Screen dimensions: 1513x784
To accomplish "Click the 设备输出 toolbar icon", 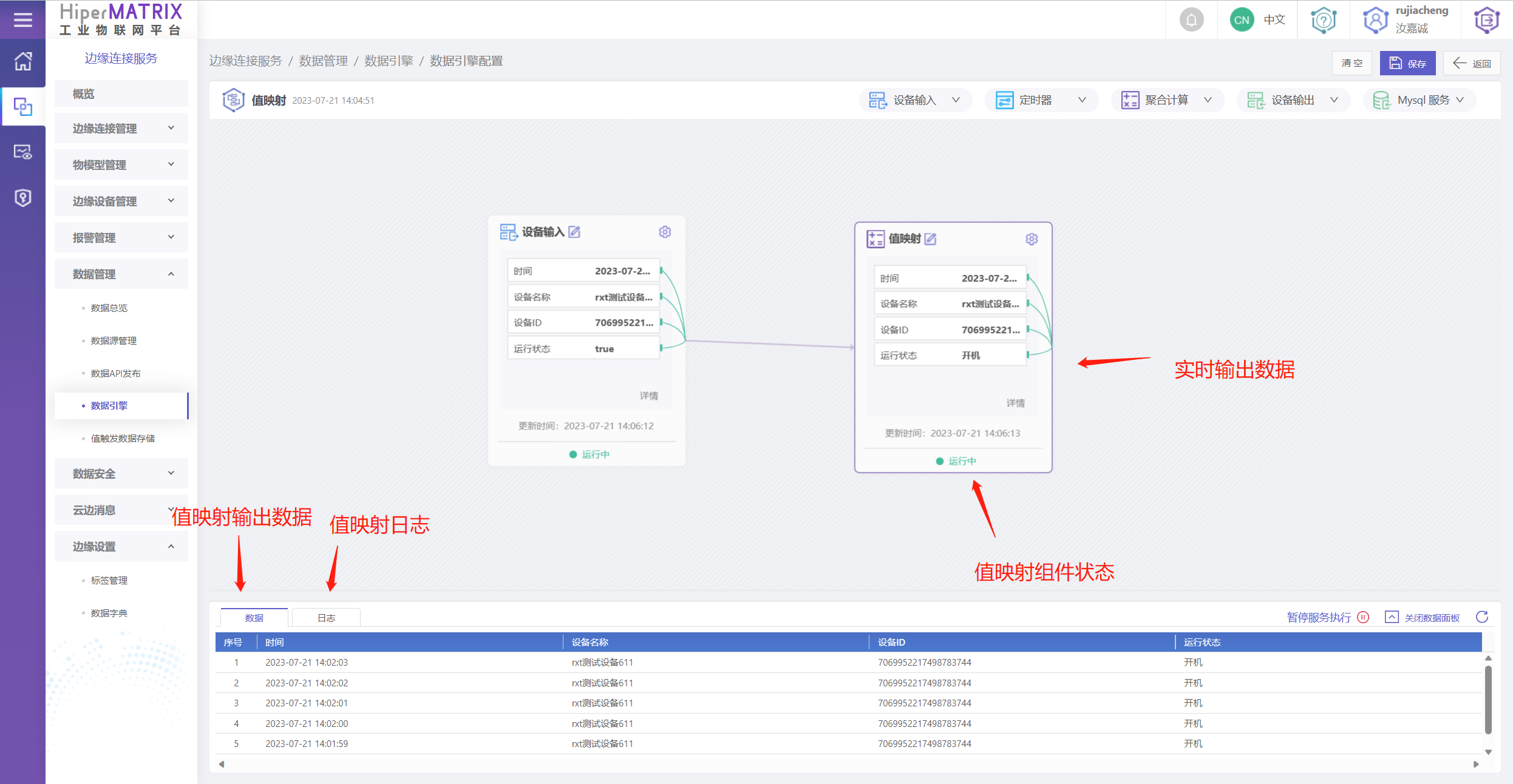I will (x=1256, y=100).
